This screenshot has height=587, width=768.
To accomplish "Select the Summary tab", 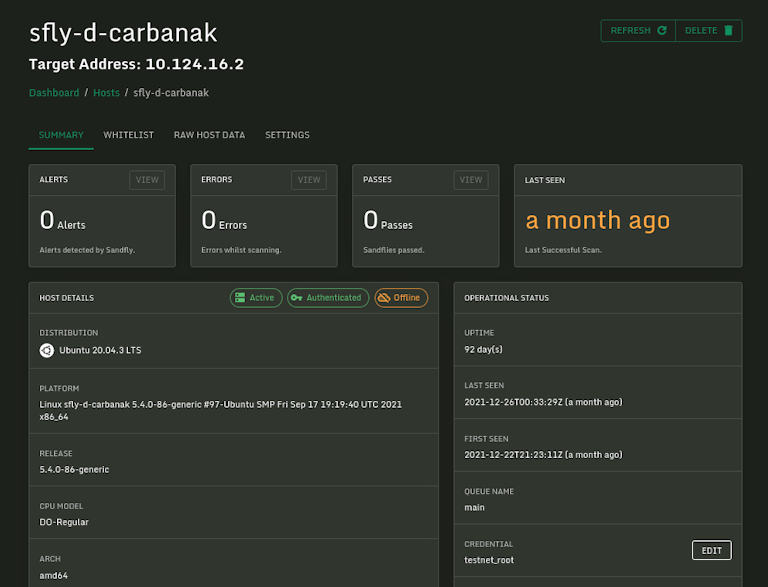I will coord(61,135).
